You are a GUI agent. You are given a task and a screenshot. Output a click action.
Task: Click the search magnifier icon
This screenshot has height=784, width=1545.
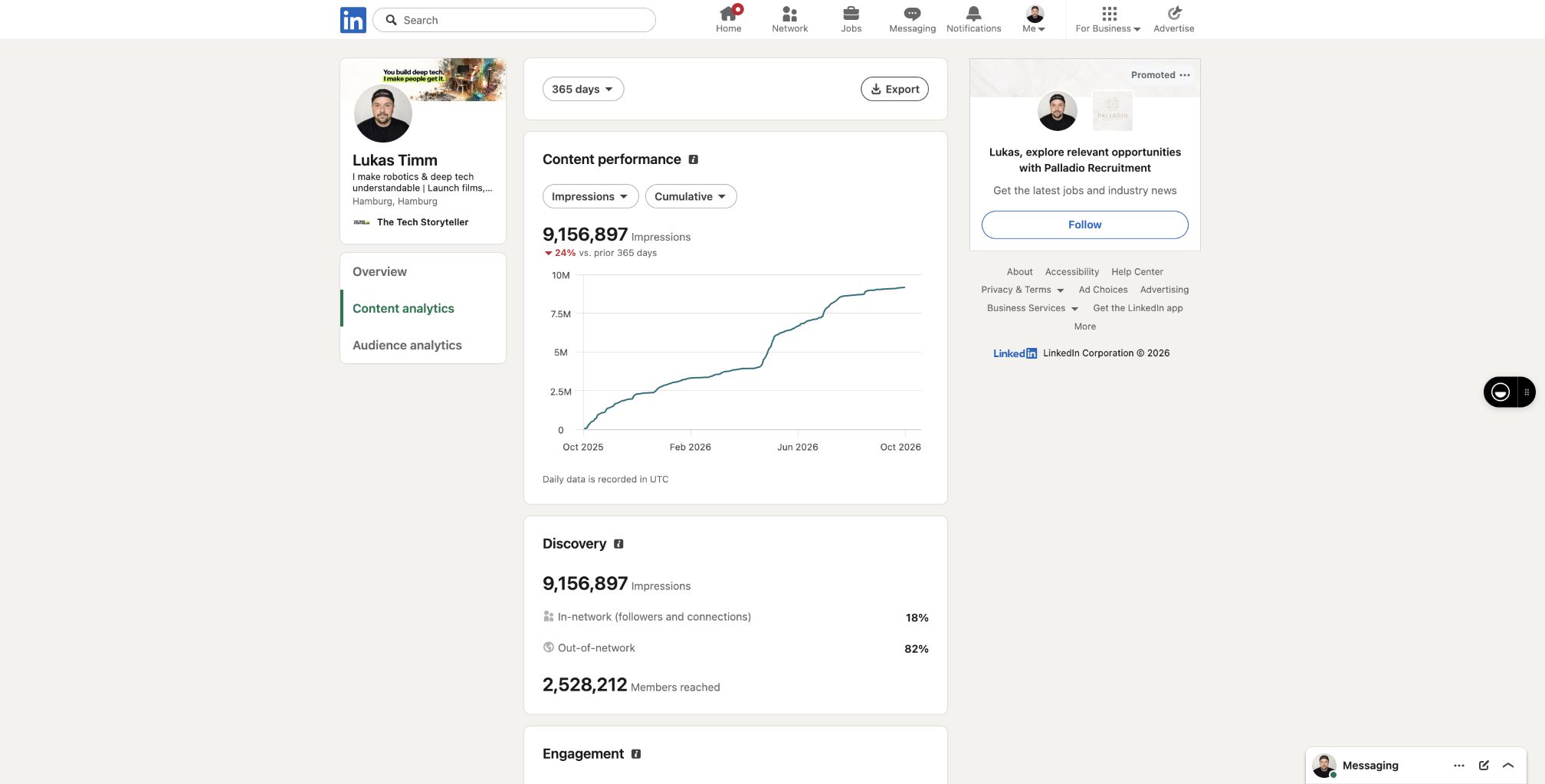click(391, 20)
